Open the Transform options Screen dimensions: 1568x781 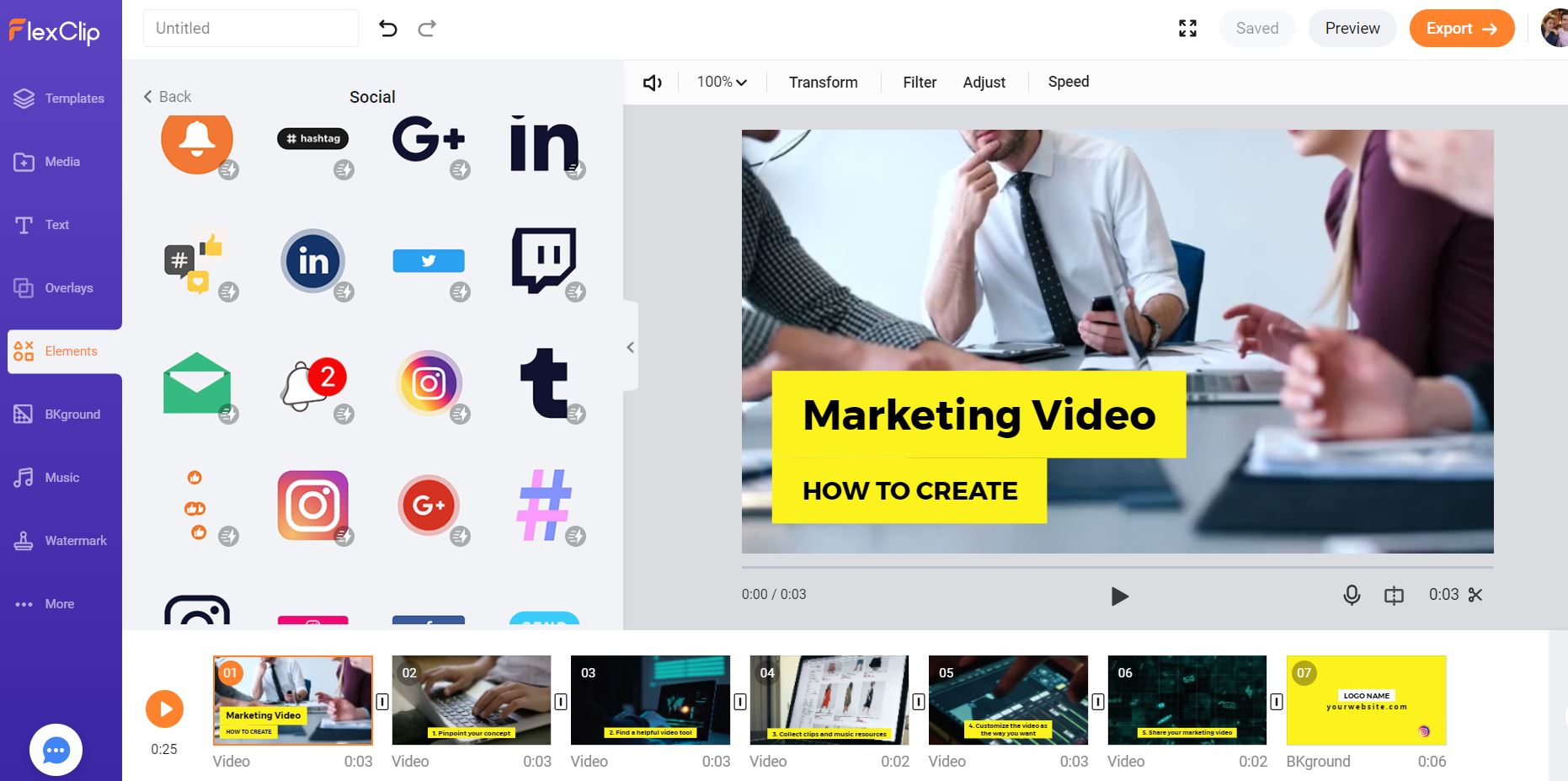pos(824,82)
